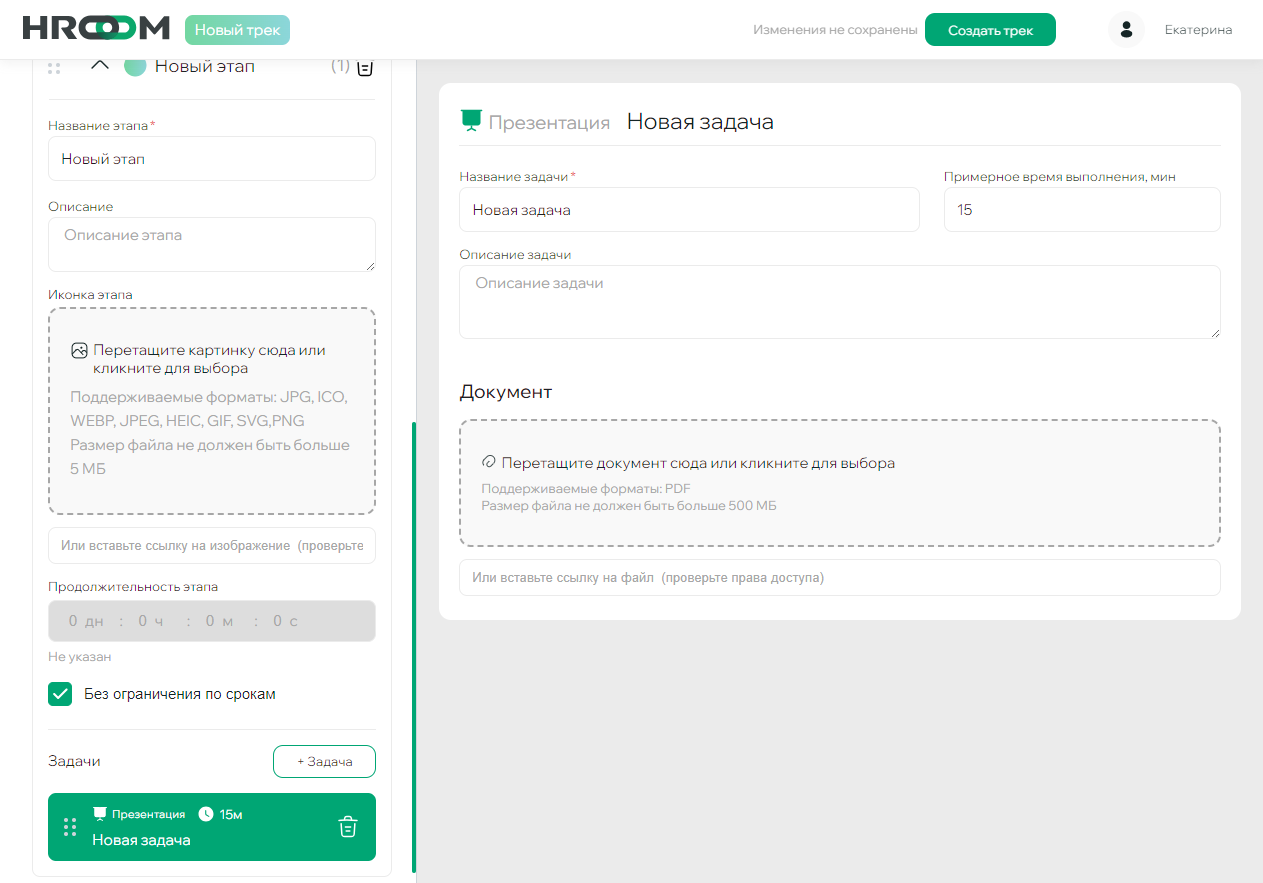Delete the Новый этап stage using trash icon
The height and width of the screenshot is (883, 1263).
coord(365,67)
